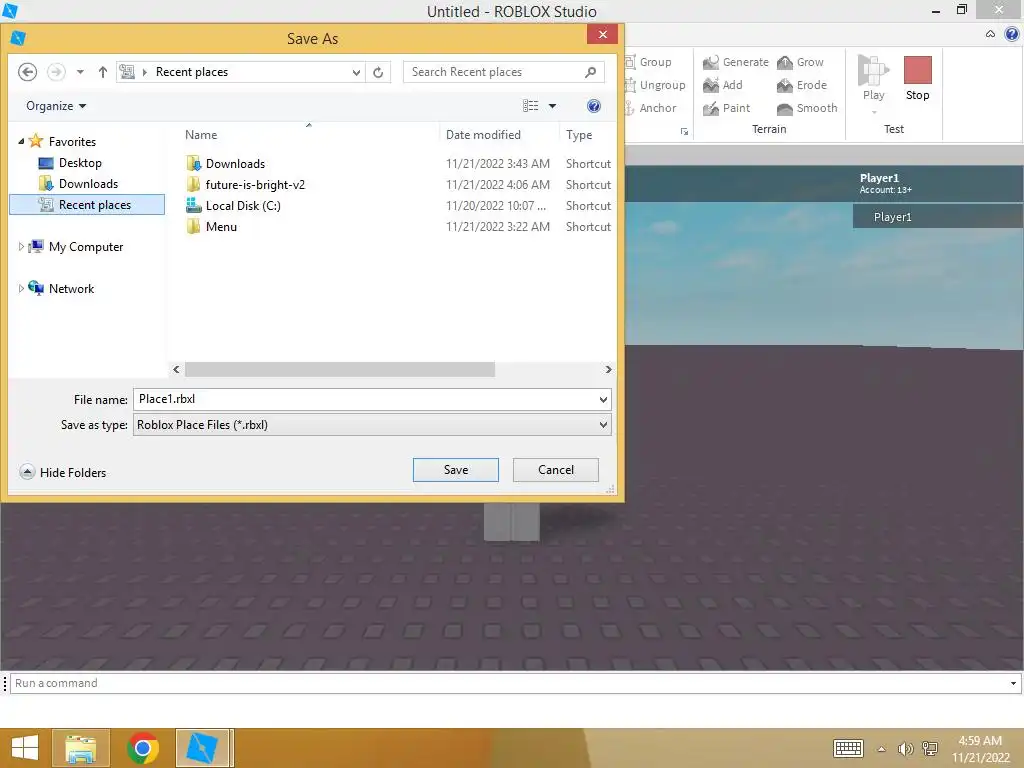Click the ROBLOX Studio taskbar icon
The width and height of the screenshot is (1024, 768).
pyautogui.click(x=202, y=748)
